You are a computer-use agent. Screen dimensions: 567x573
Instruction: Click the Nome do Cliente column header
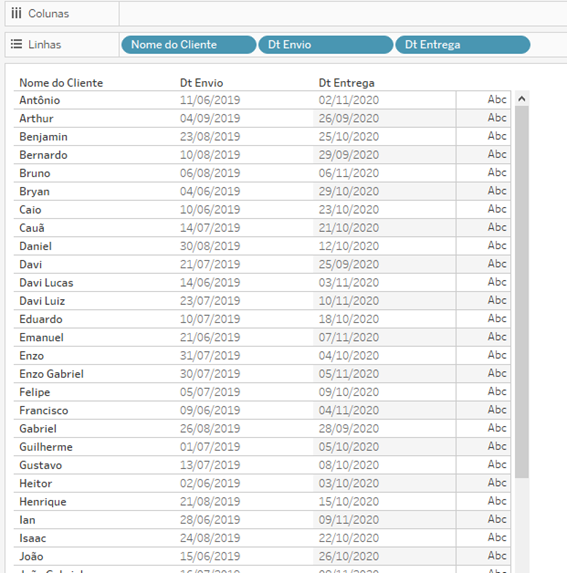(61, 83)
